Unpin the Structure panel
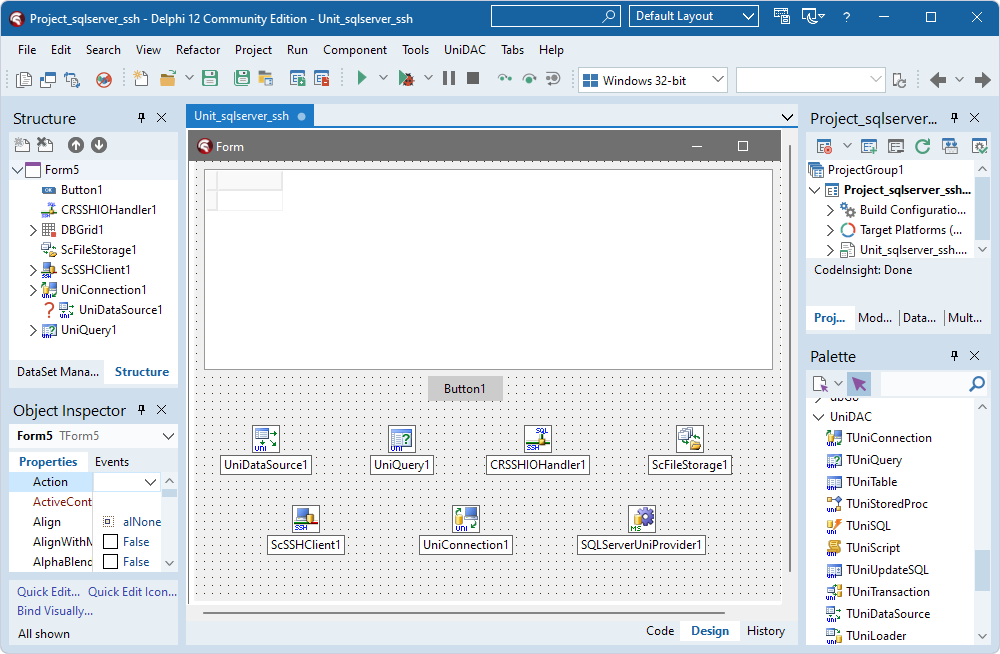 pyautogui.click(x=141, y=118)
